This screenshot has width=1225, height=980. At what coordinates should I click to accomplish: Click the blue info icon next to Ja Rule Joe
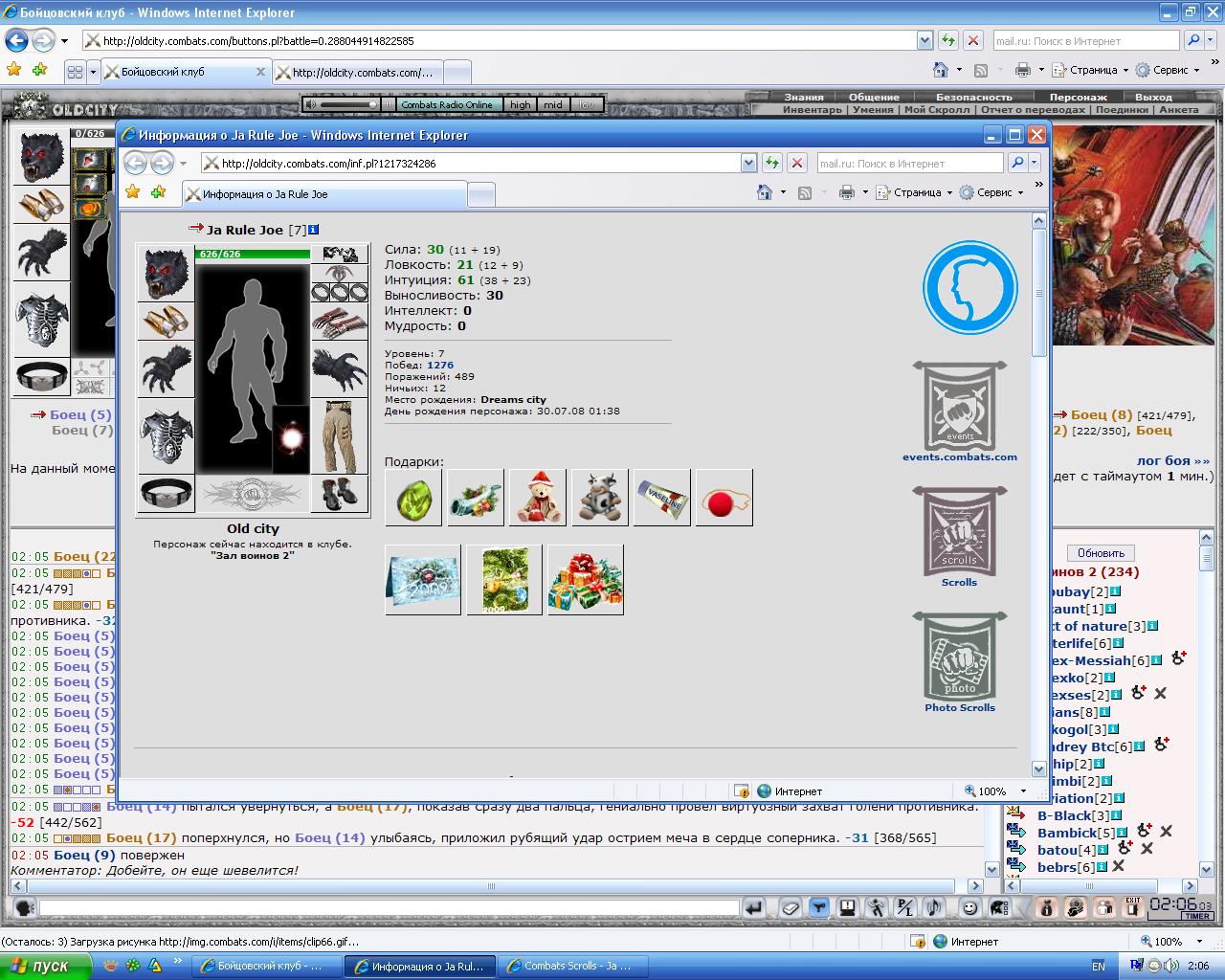pyautogui.click(x=314, y=230)
